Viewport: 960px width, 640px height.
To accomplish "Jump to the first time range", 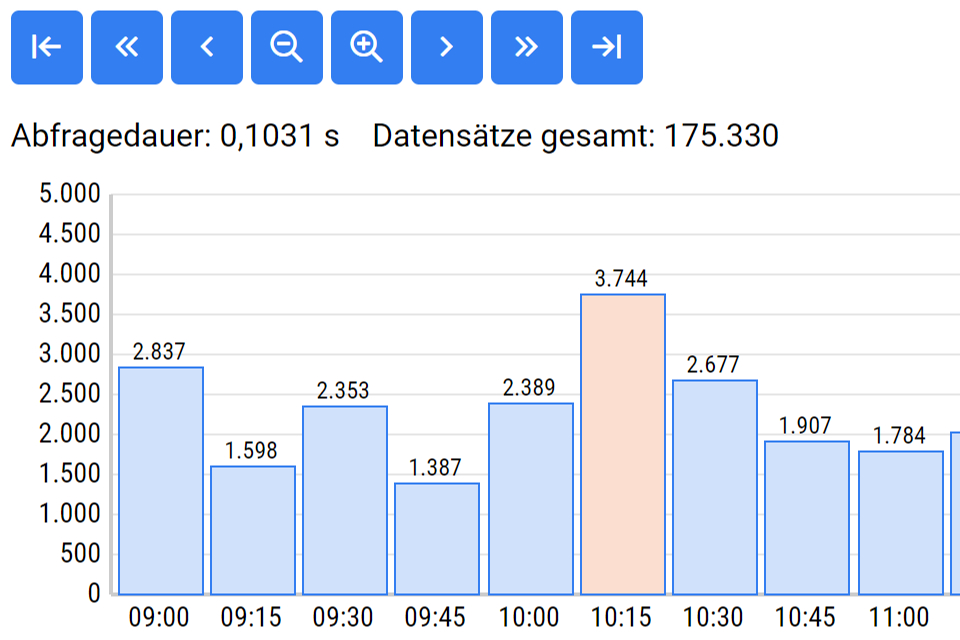I will tap(46, 47).
